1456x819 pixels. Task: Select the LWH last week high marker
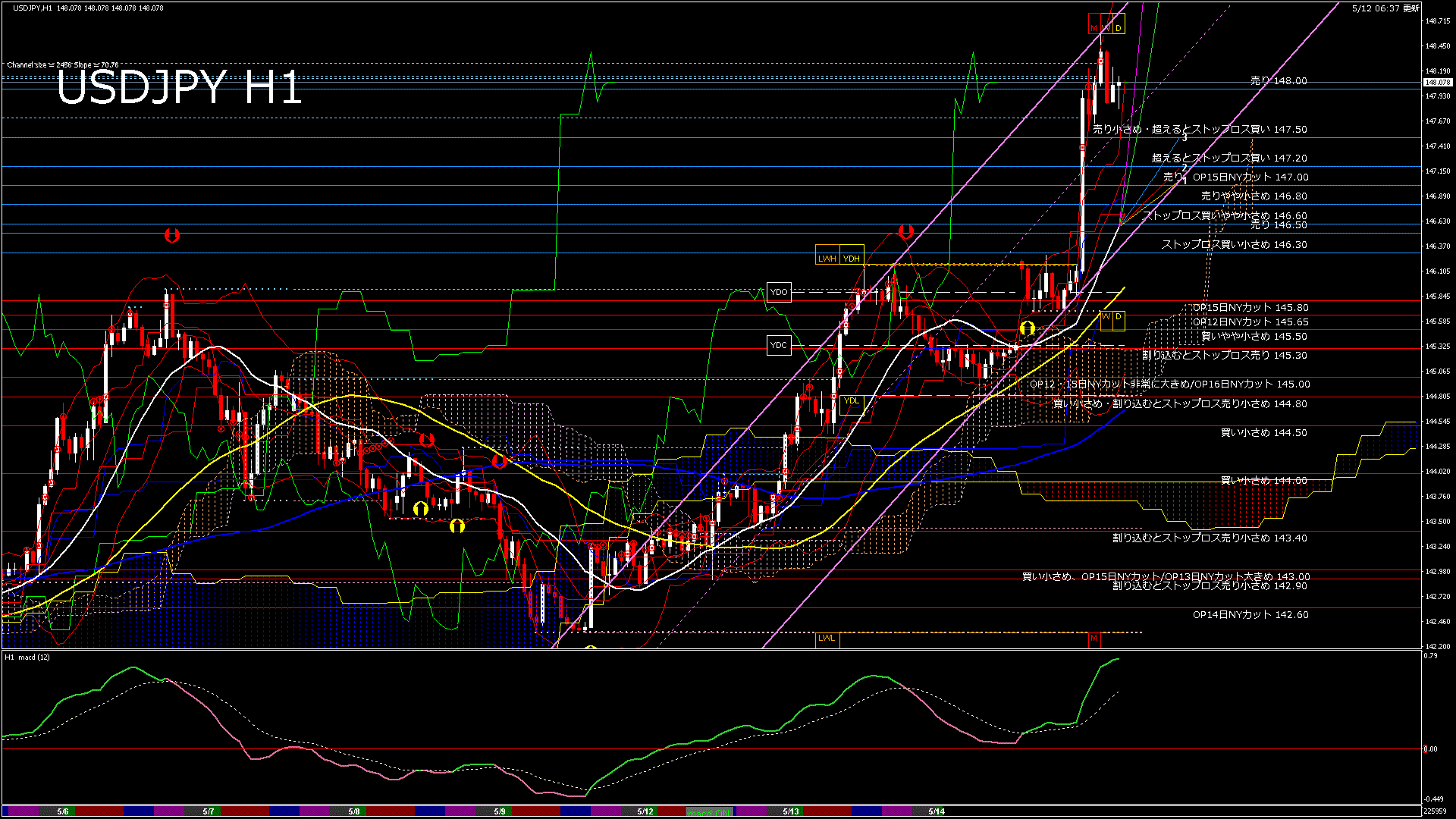pos(827,259)
